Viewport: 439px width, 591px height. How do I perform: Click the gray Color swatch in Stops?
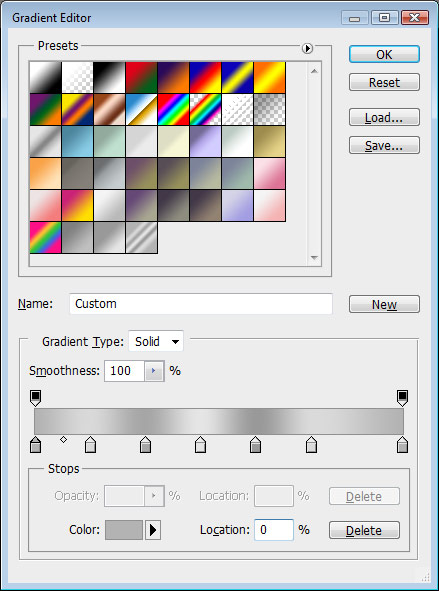[x=124, y=530]
